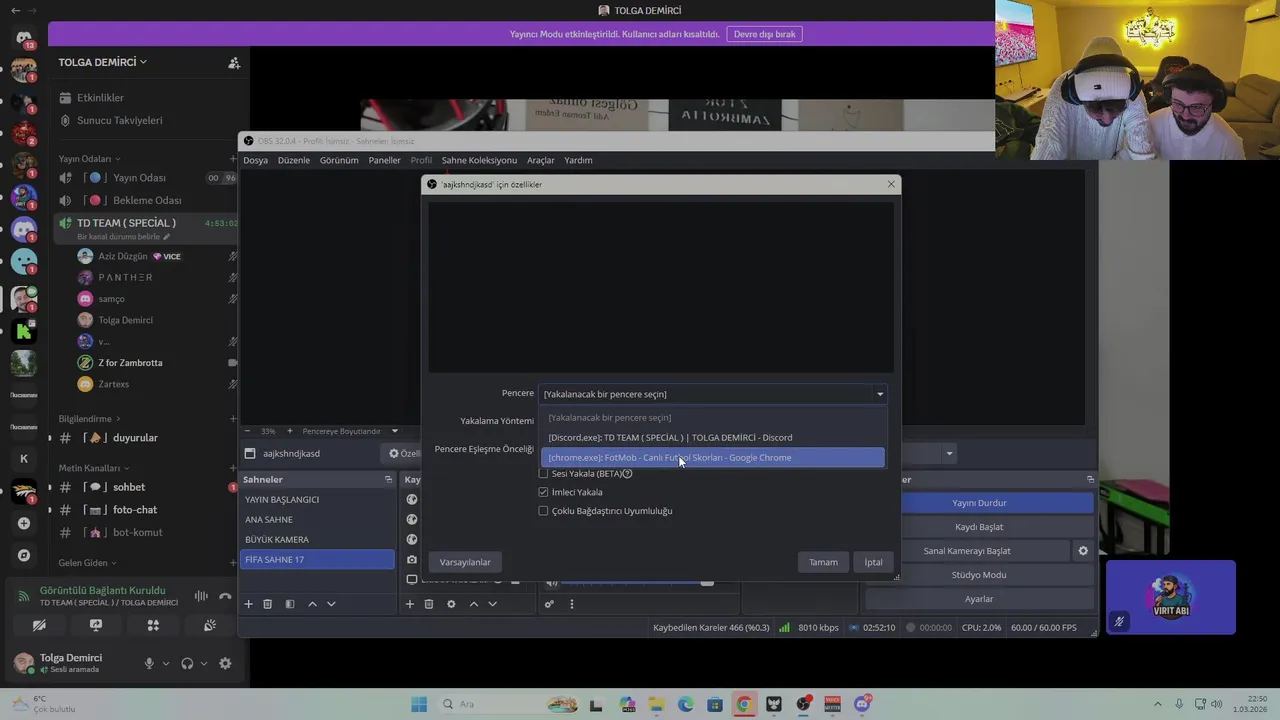Click Devre dışı bırak in Discord banner

(764, 34)
